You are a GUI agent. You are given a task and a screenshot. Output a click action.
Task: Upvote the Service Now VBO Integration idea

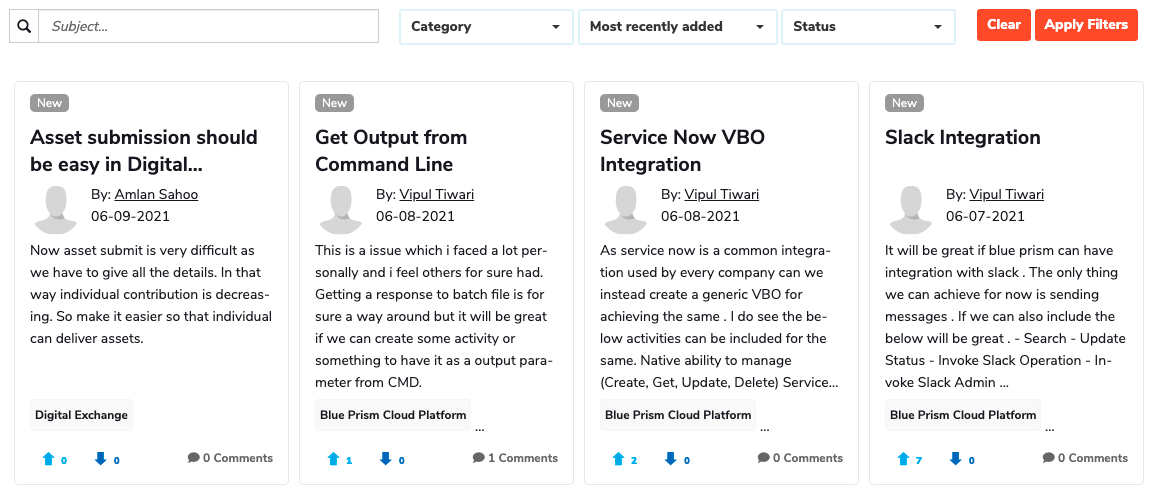point(619,459)
